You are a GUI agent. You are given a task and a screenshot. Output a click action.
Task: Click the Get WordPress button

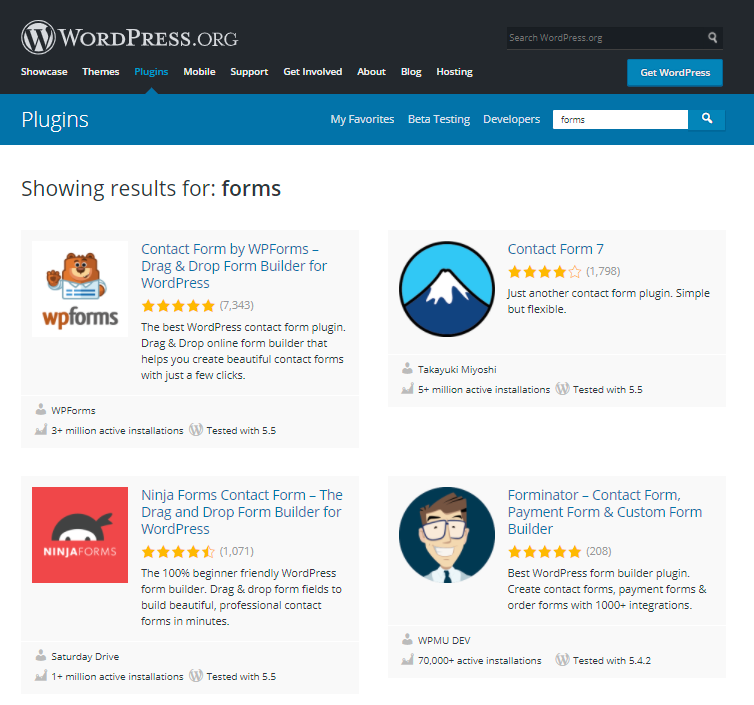(x=675, y=73)
